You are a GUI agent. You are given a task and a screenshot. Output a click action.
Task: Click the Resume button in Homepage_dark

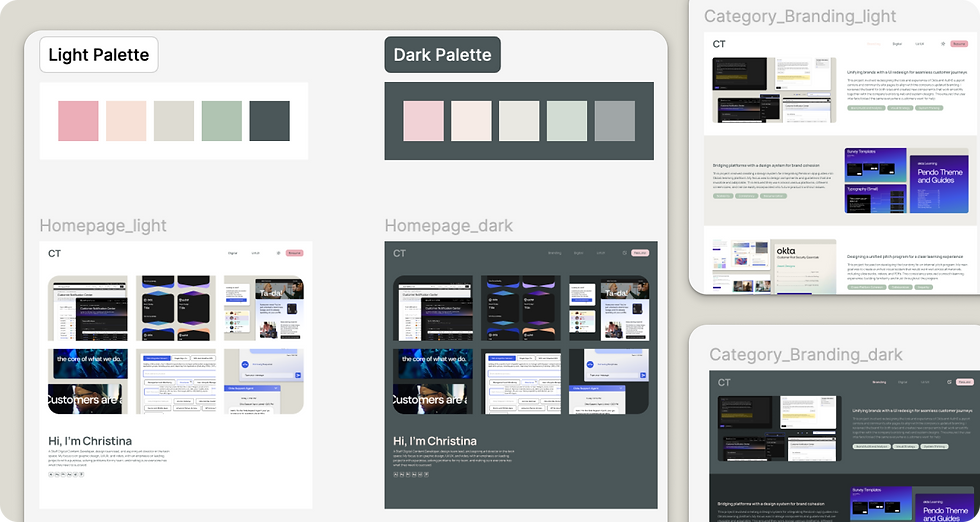click(x=640, y=253)
